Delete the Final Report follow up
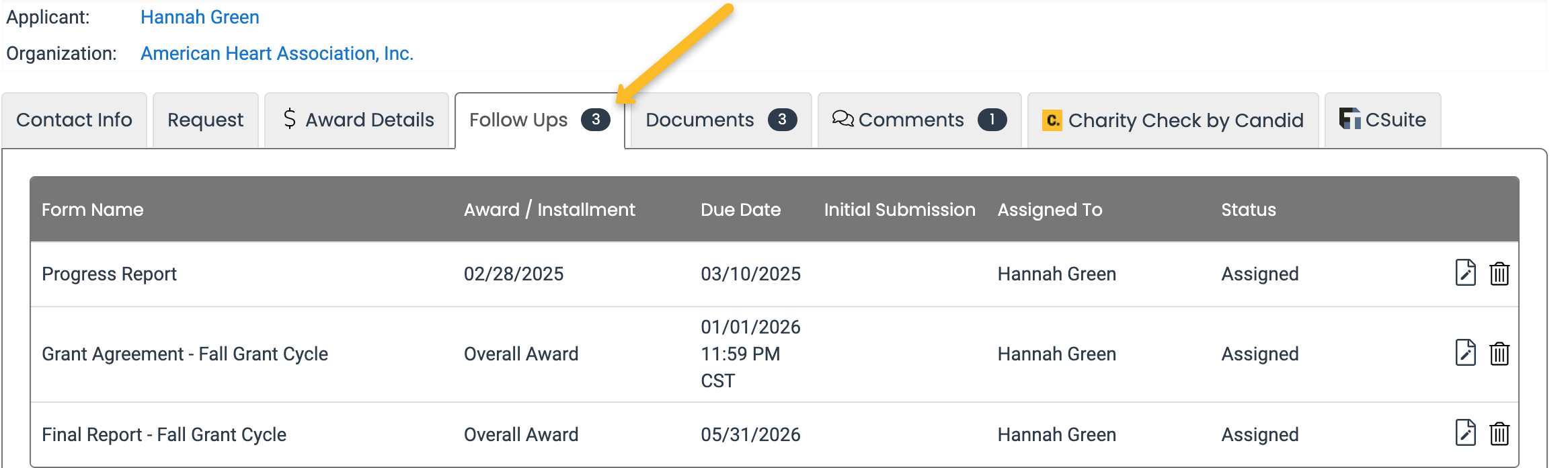 coord(1499,434)
